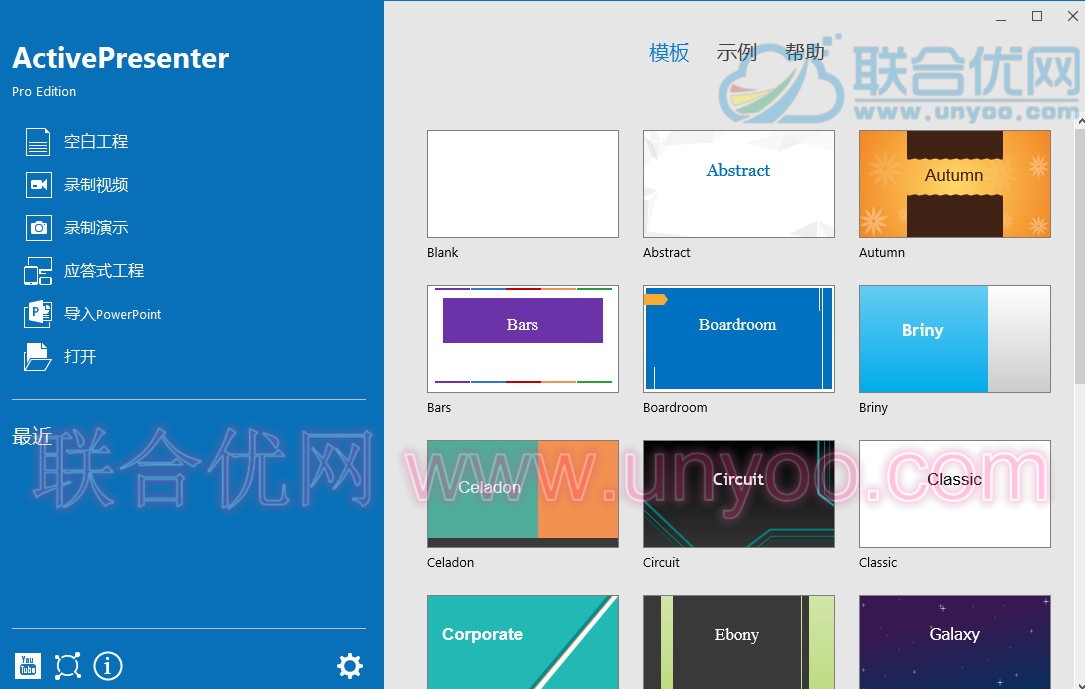
Task: Select the Classic template thumbnail
Action: [955, 494]
